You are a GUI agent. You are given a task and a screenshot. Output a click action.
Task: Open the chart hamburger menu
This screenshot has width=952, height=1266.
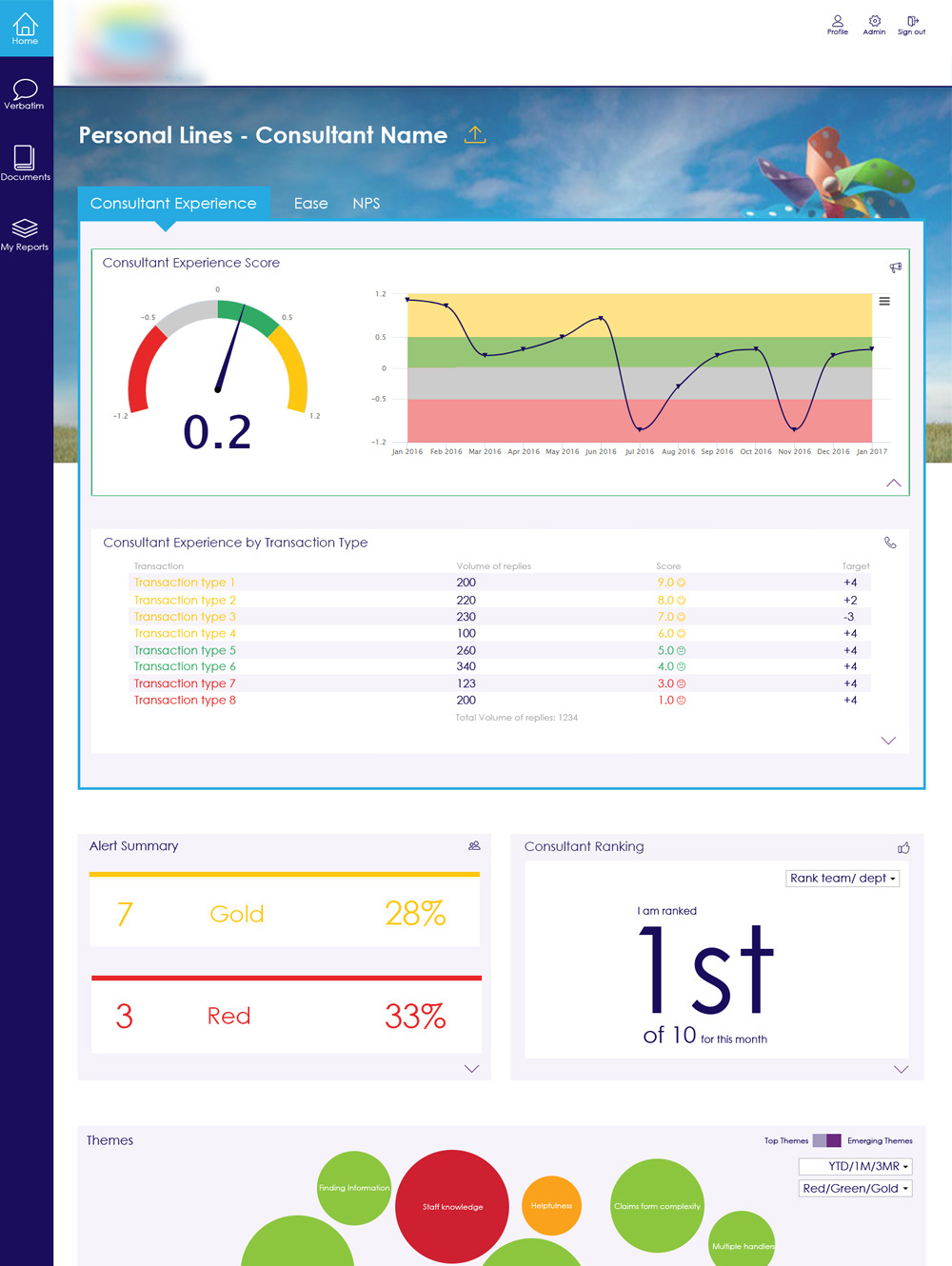click(x=884, y=301)
